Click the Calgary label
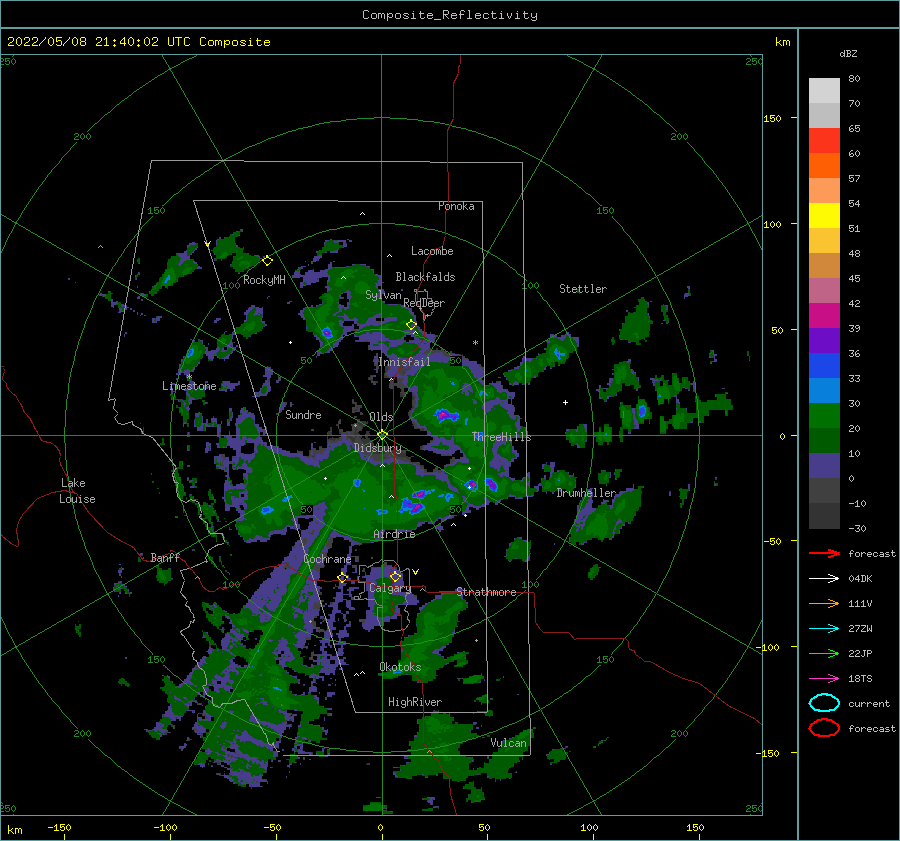 coord(390,588)
